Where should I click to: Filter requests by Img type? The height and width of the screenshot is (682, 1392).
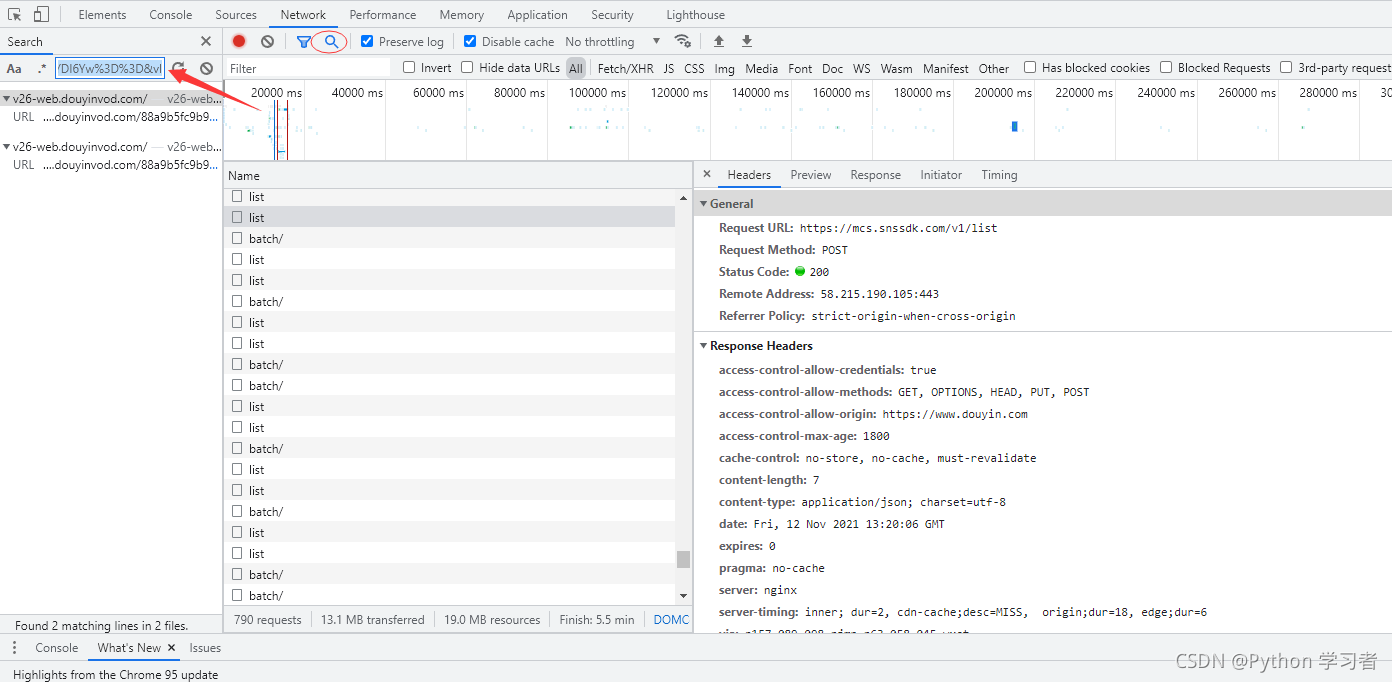click(724, 68)
